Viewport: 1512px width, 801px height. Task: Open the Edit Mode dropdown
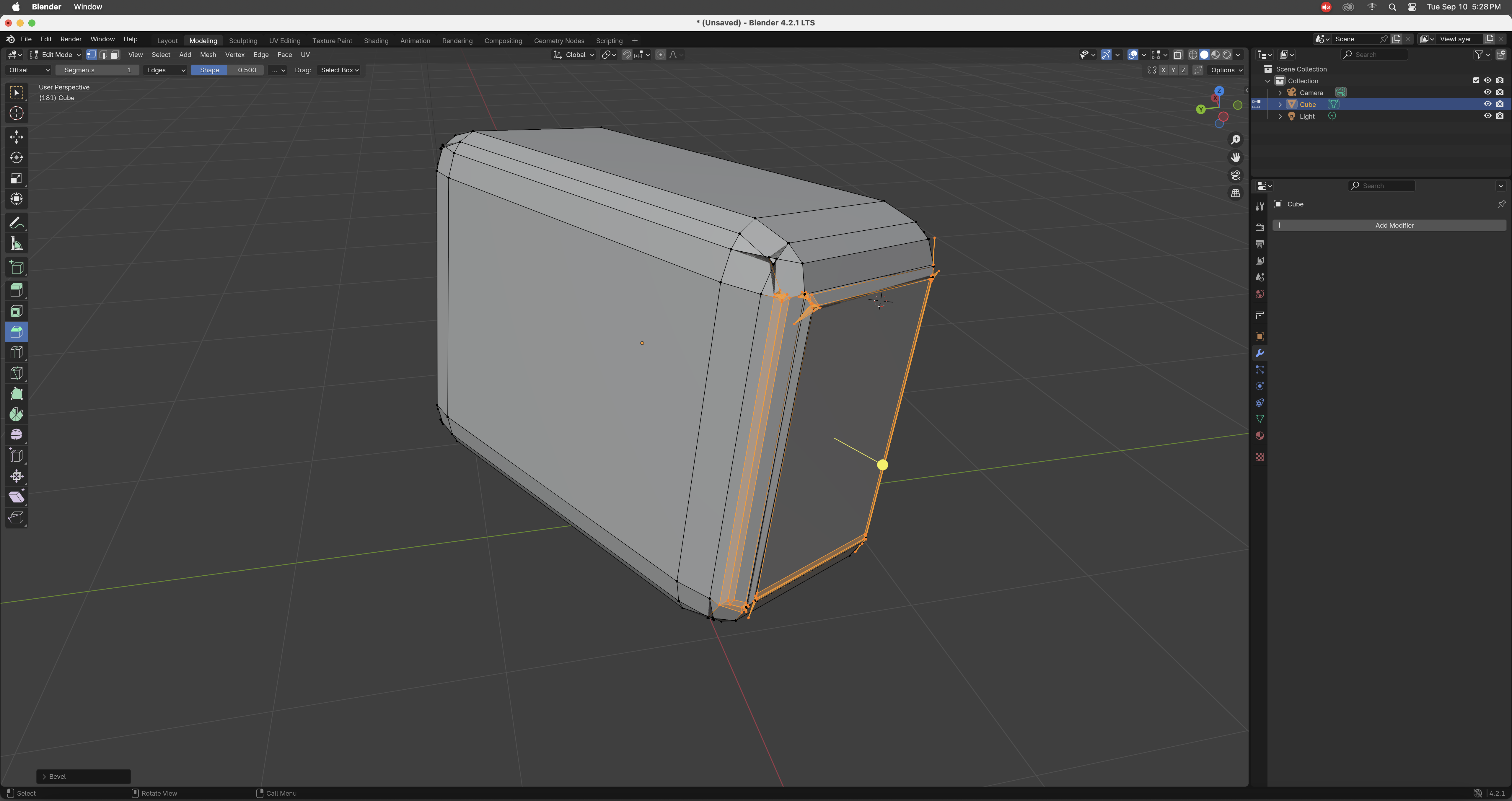click(56, 55)
